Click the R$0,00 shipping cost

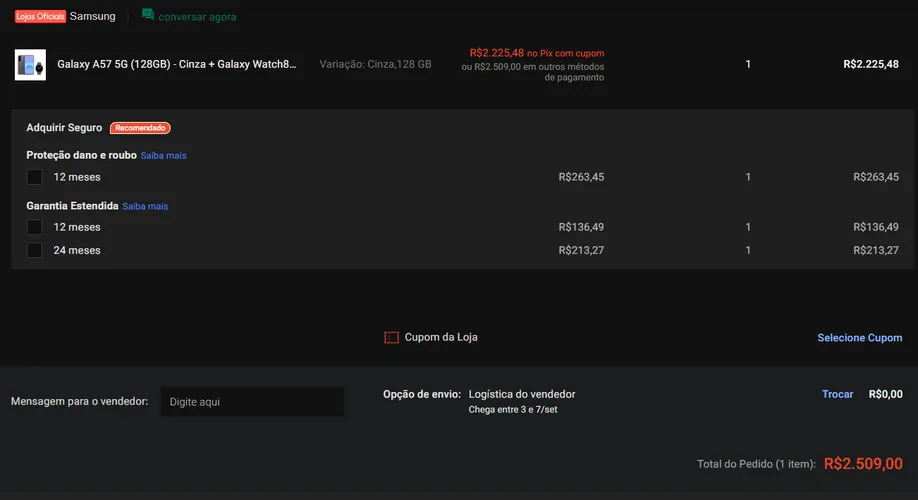(x=885, y=395)
